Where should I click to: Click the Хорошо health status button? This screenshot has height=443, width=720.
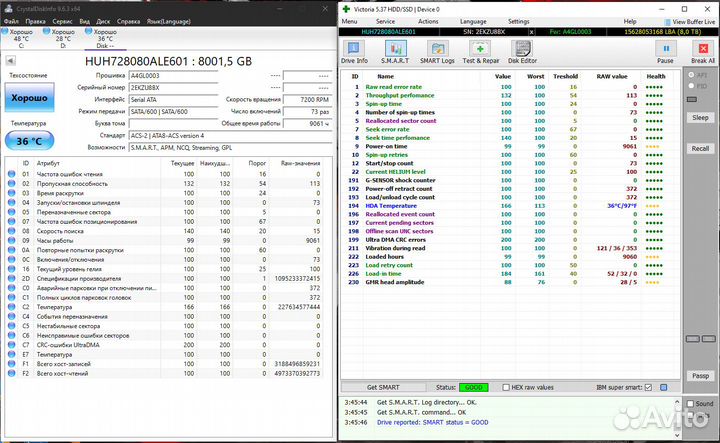[x=29, y=97]
